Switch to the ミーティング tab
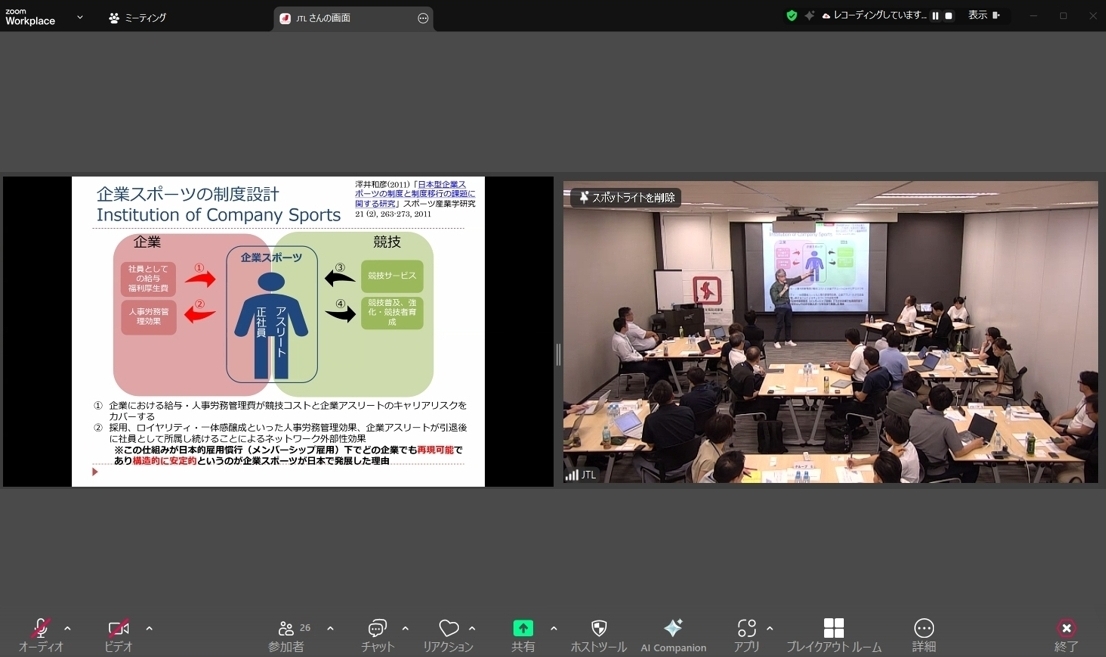This screenshot has height=657, width=1106. pos(138,18)
